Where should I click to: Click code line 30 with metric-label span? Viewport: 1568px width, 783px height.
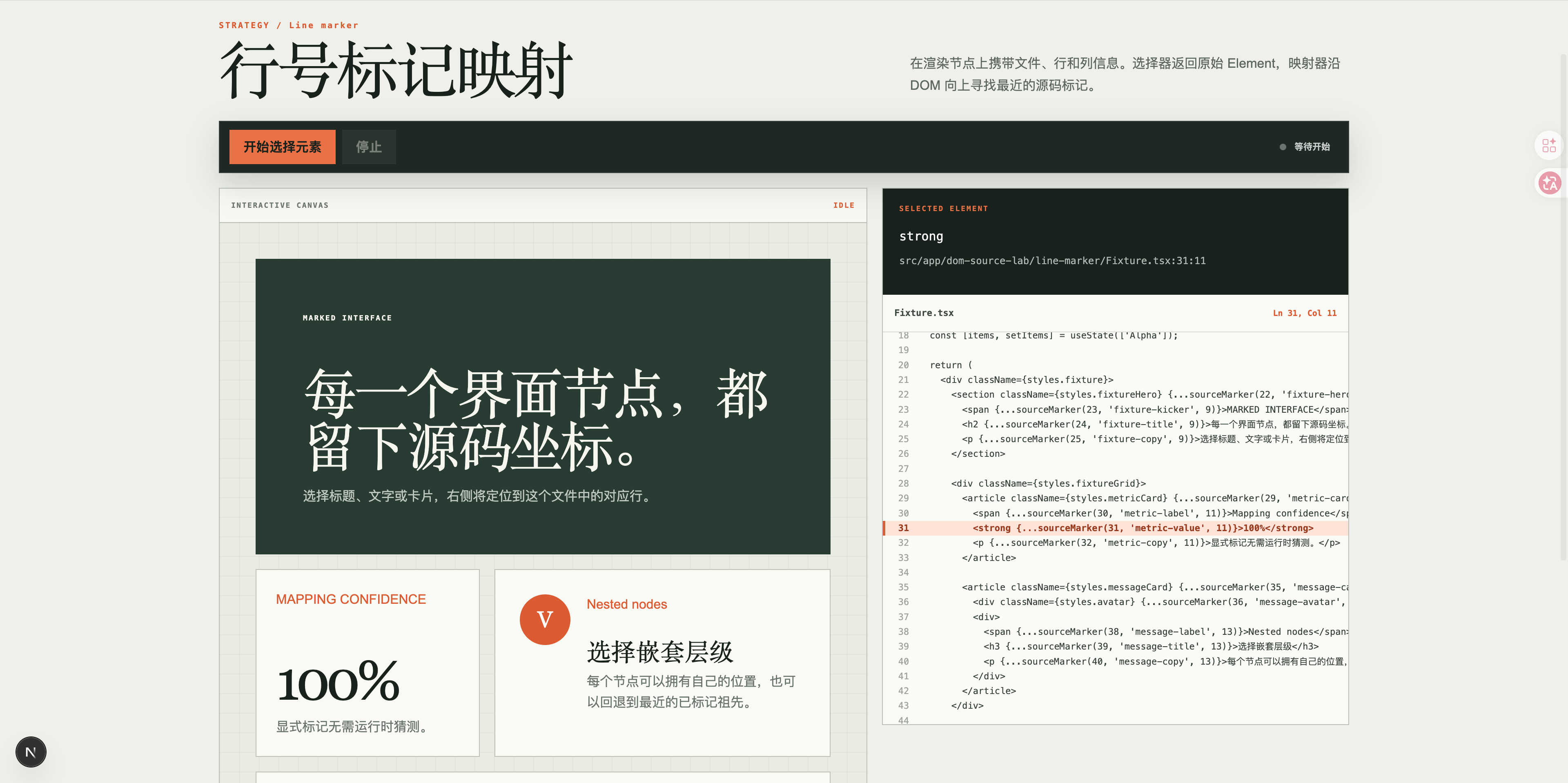coord(1115,514)
